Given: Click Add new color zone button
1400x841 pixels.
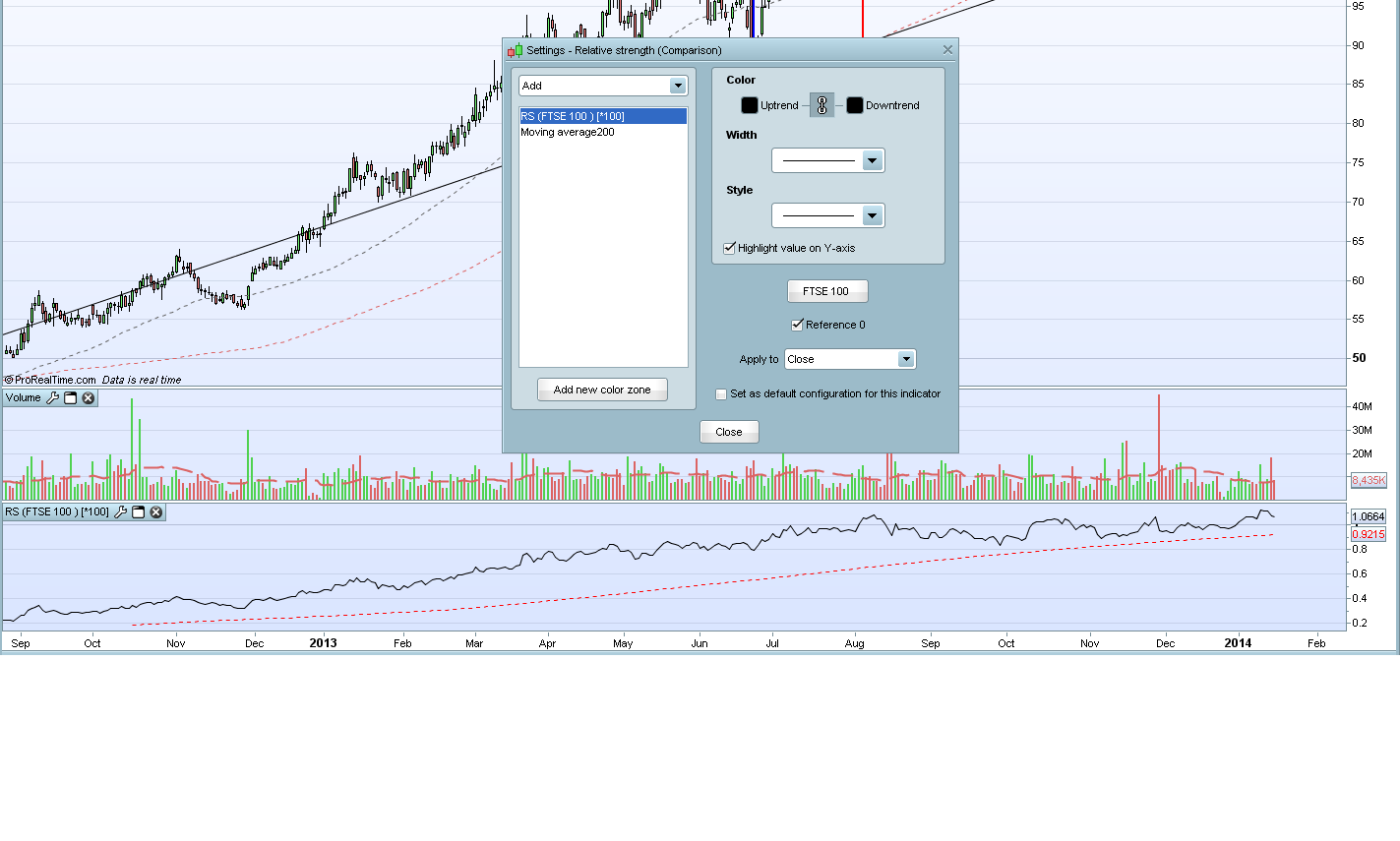Looking at the screenshot, I should (x=602, y=390).
